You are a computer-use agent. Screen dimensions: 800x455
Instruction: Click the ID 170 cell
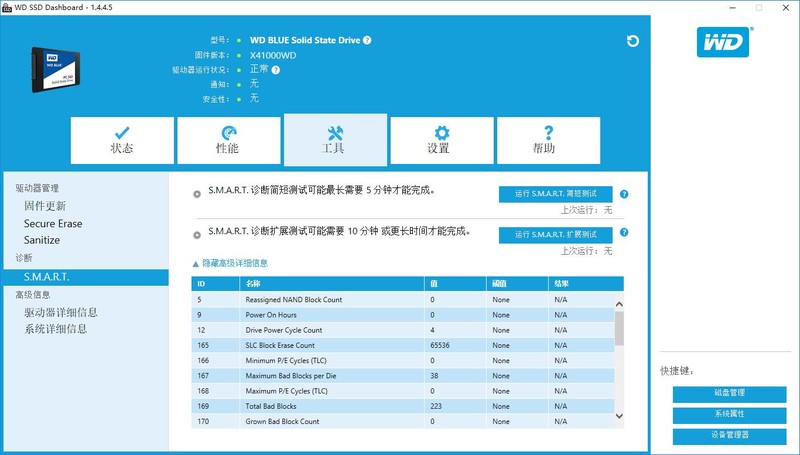tap(215, 421)
